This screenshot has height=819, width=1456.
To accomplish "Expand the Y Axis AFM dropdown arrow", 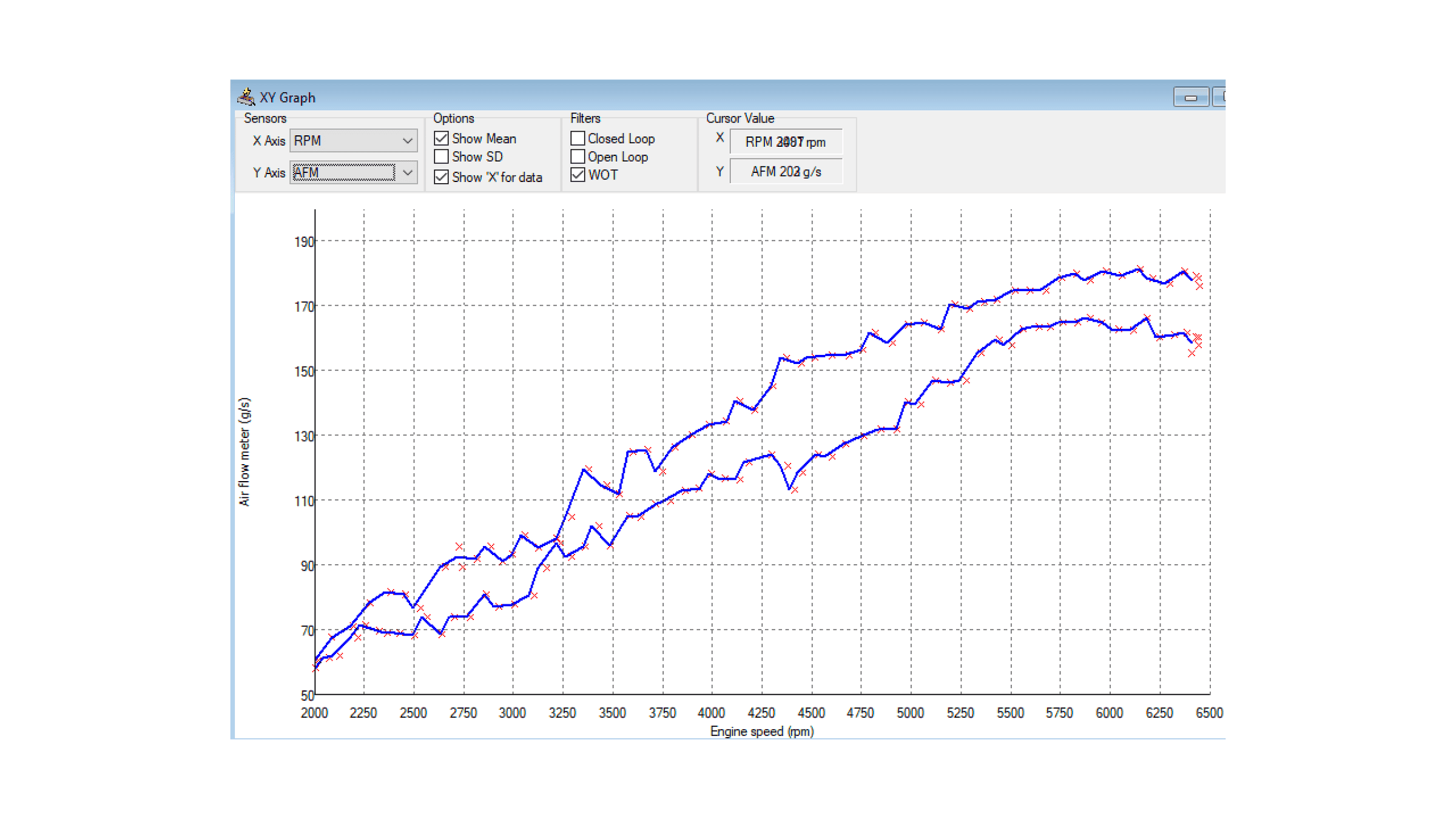I will 408,173.
